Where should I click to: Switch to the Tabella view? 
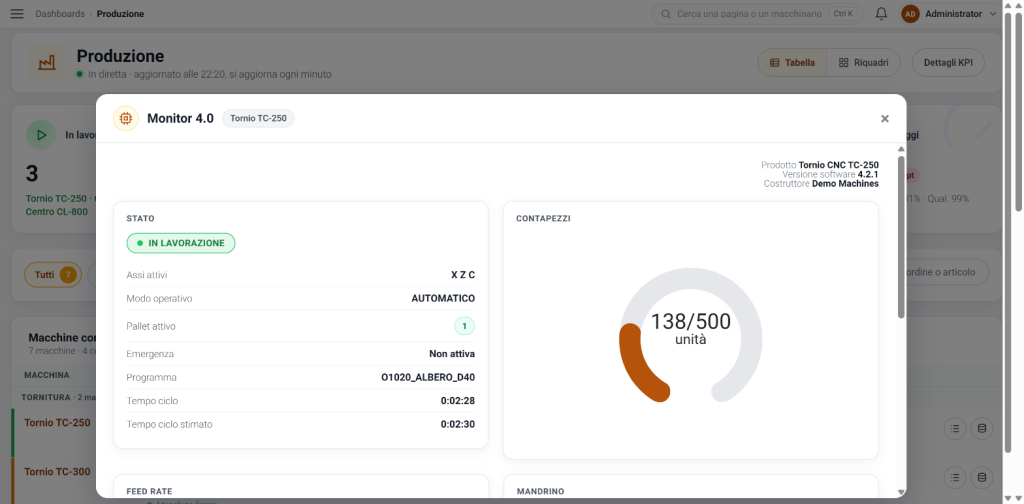(x=793, y=63)
